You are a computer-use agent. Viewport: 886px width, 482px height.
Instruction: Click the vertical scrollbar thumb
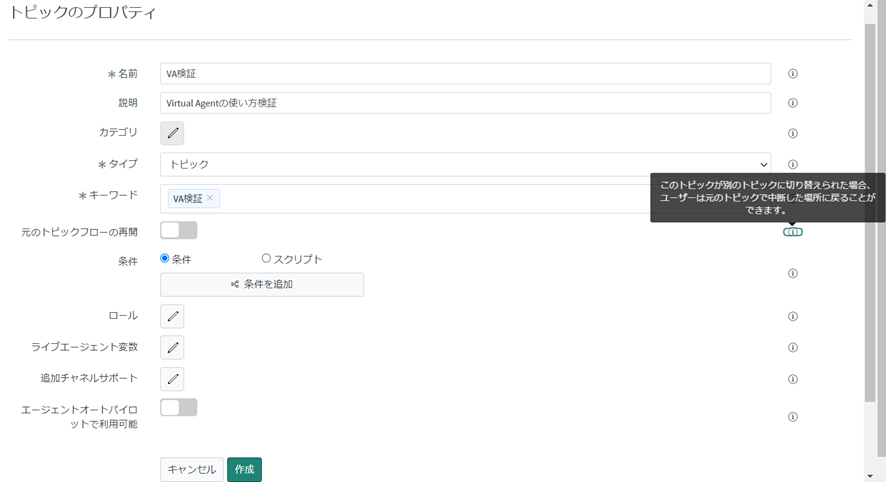point(870,214)
